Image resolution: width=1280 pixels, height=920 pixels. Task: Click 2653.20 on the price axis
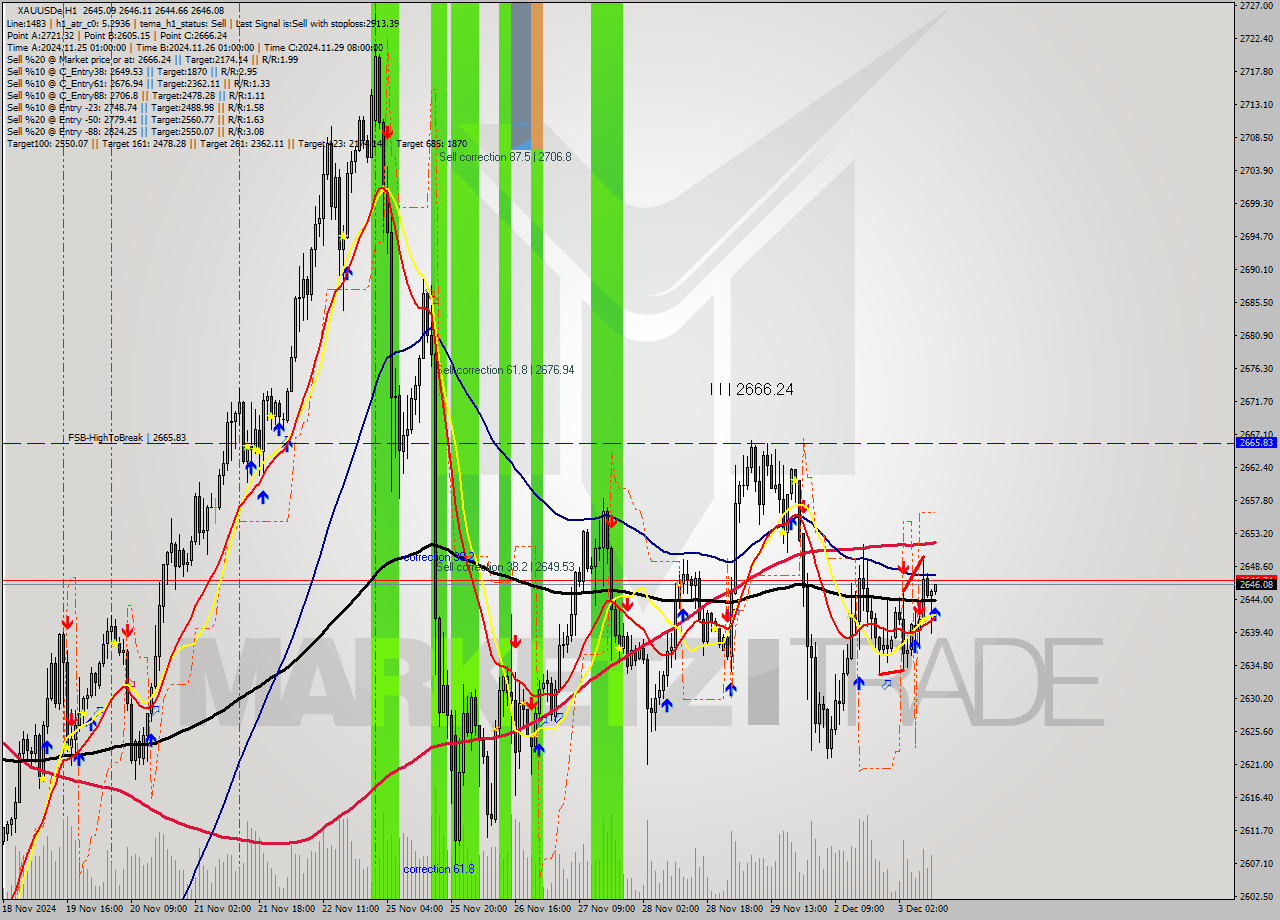[x=1255, y=533]
